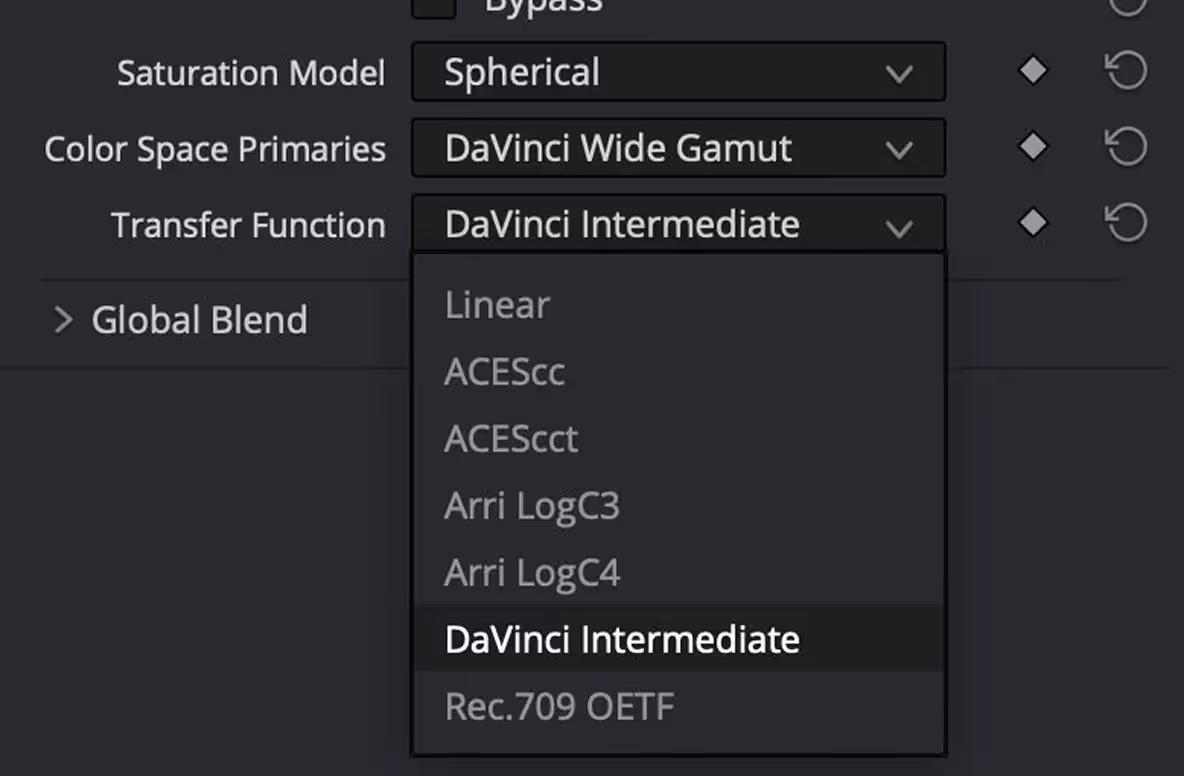Reset the Saturation Model parameter
This screenshot has width=1184, height=776.
click(x=1126, y=71)
